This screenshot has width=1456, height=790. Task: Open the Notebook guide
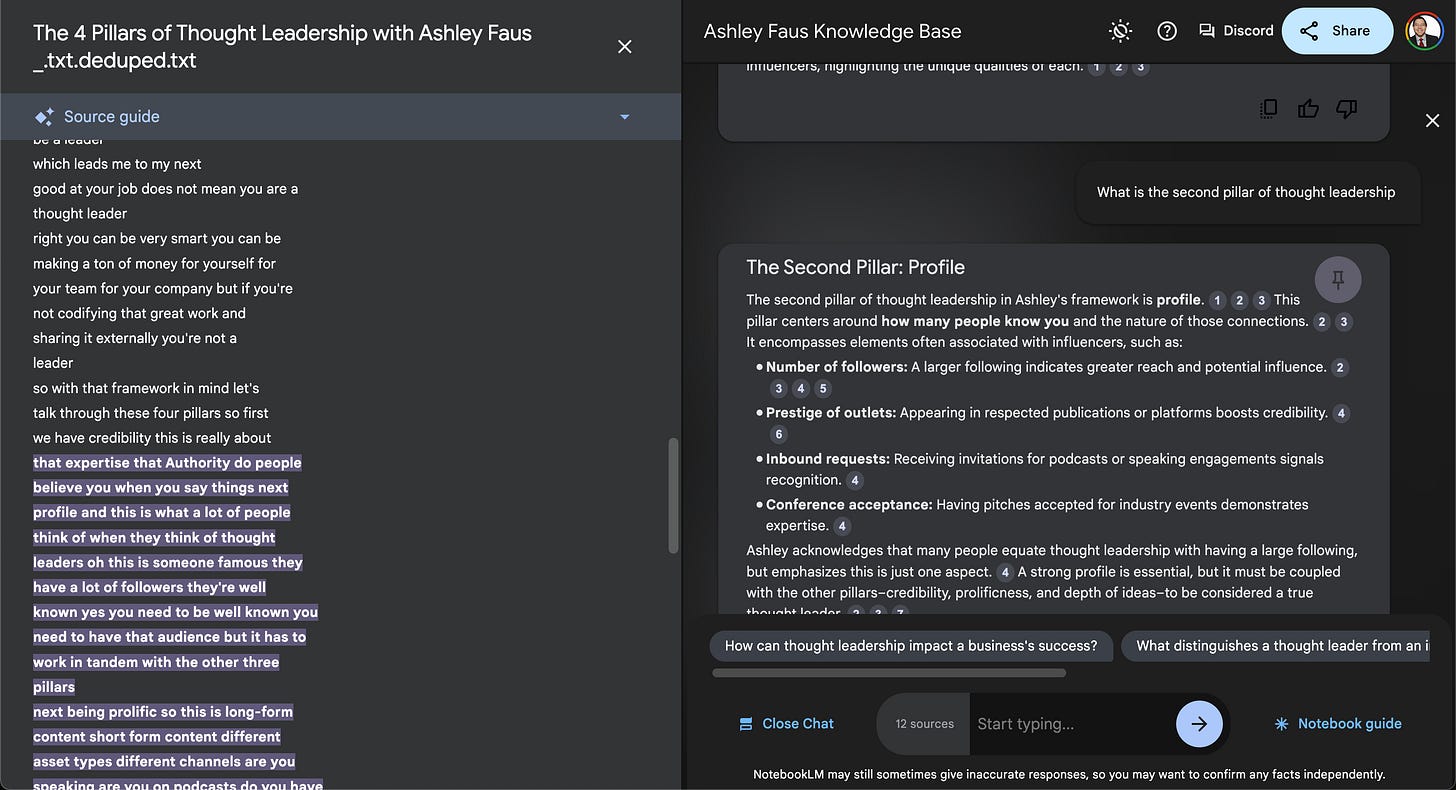point(1338,724)
